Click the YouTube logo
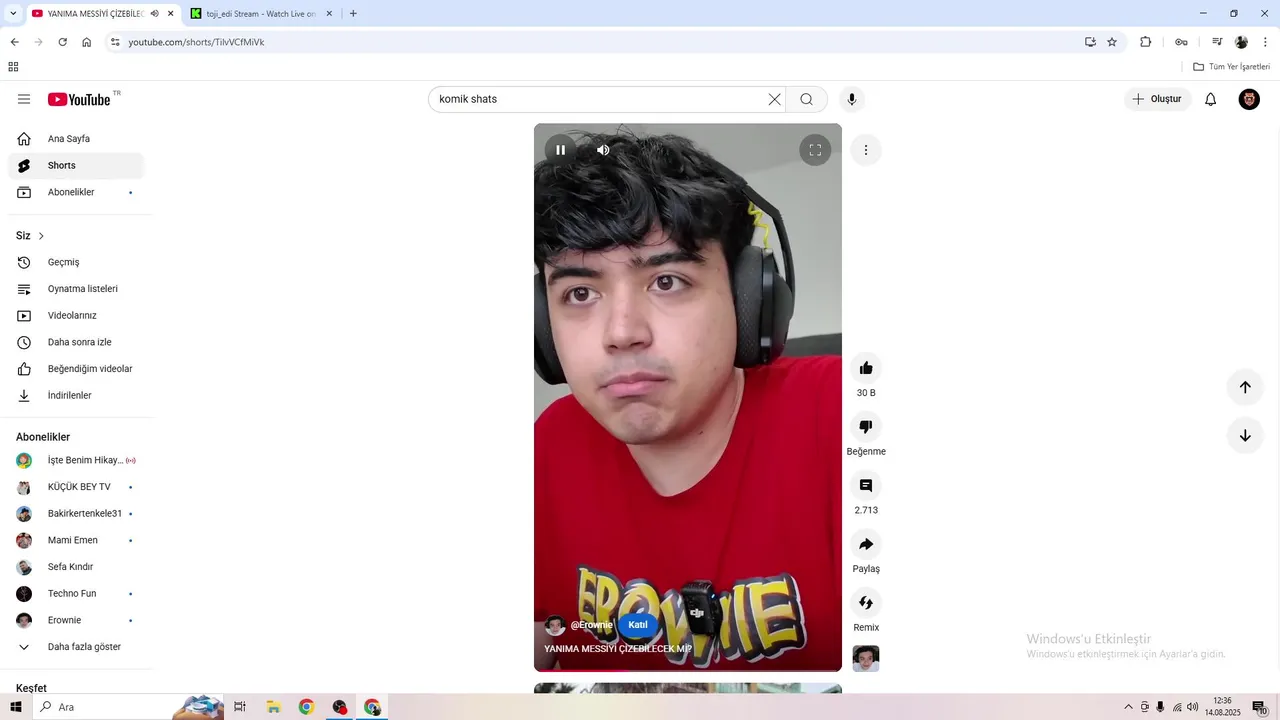 point(80,99)
